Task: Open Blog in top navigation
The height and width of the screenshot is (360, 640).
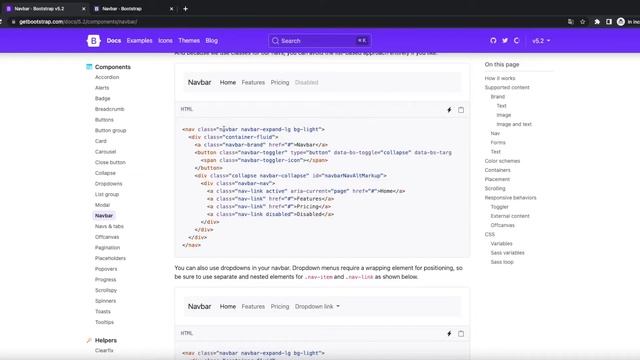Action: (x=211, y=41)
